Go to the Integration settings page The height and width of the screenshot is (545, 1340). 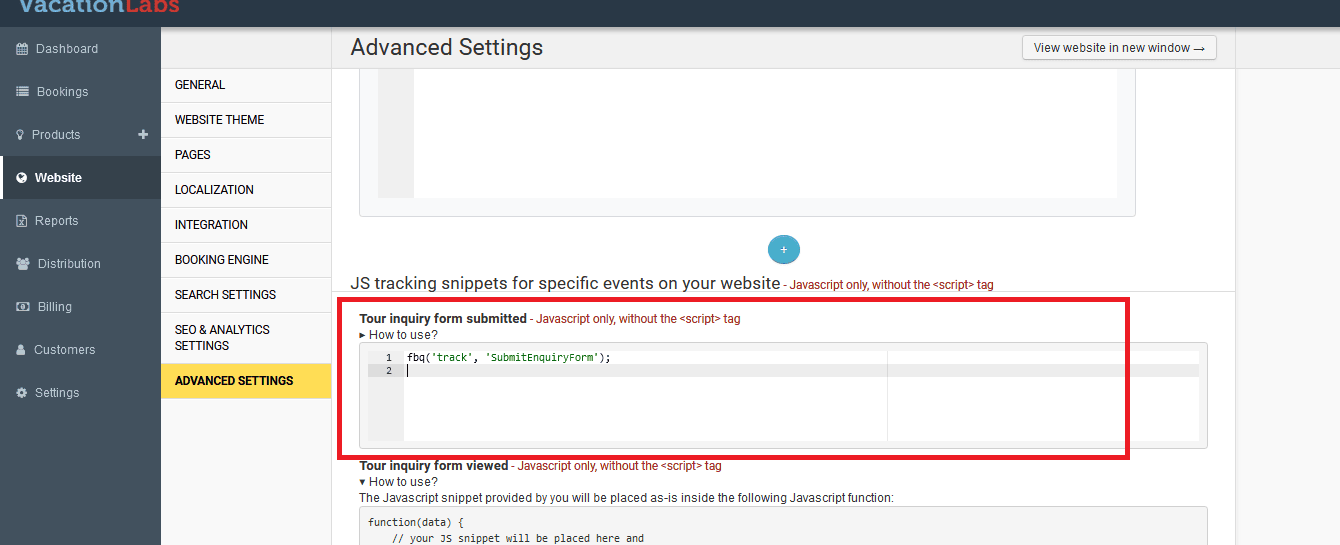click(211, 225)
